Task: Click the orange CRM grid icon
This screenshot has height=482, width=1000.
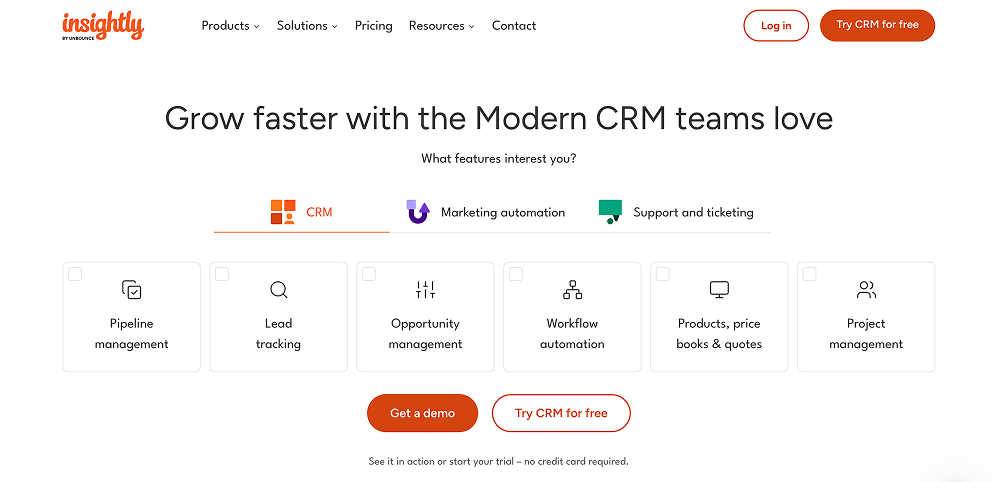Action: tap(283, 212)
